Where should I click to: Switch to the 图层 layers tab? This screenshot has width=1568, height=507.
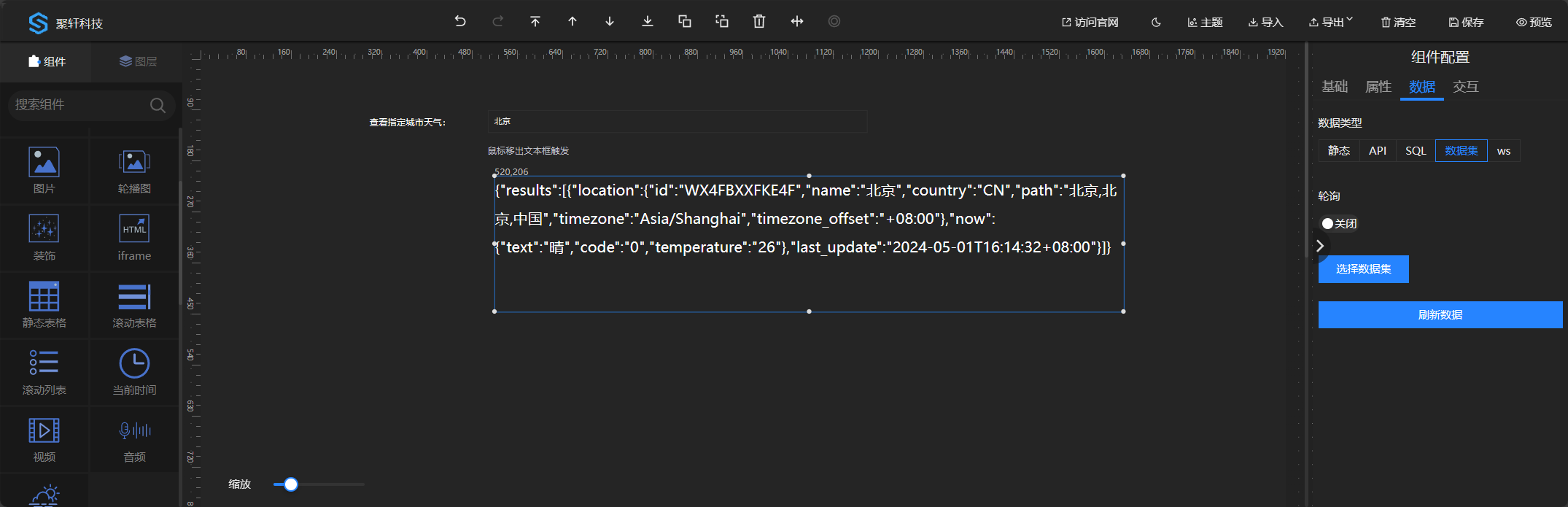(x=138, y=61)
